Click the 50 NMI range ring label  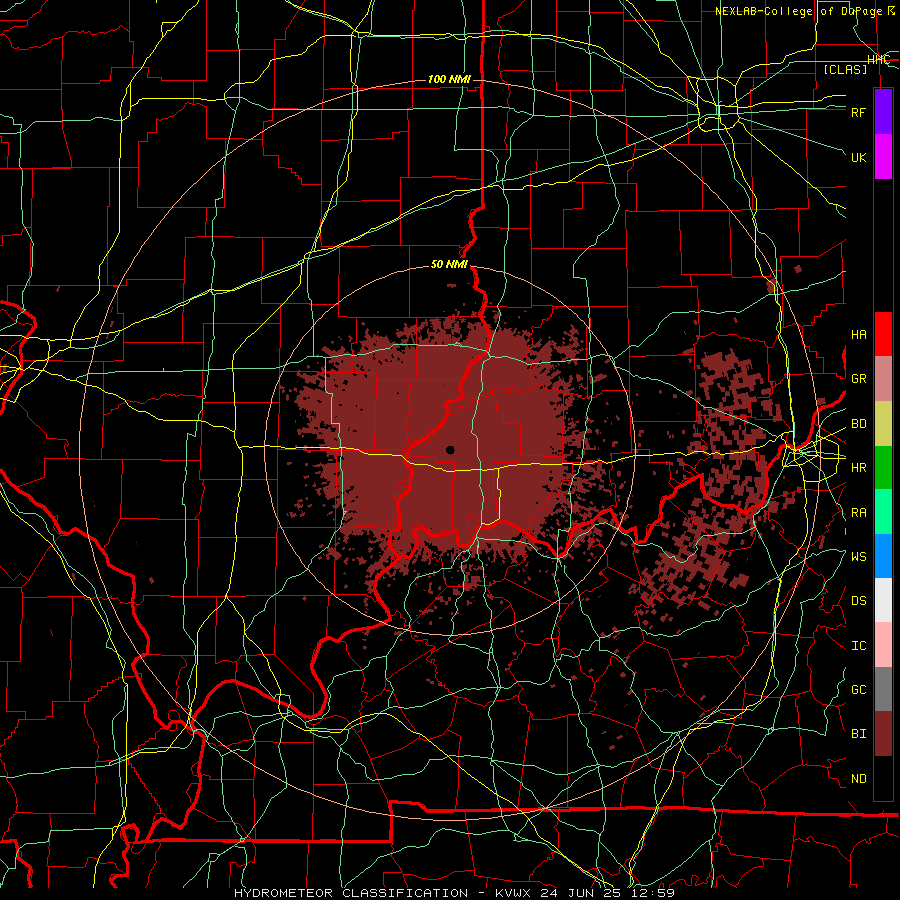pyautogui.click(x=449, y=264)
